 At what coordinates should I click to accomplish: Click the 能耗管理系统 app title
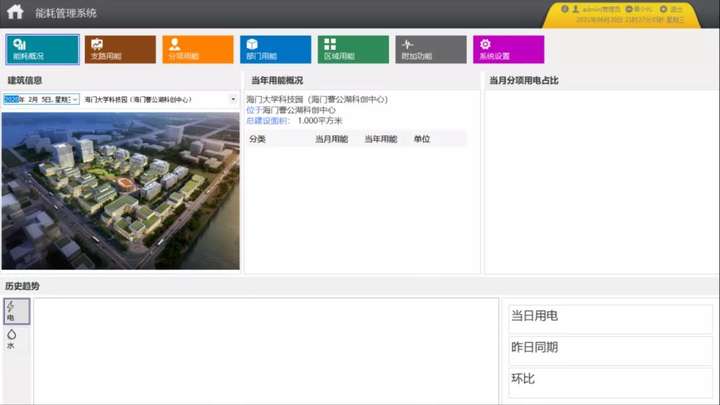(x=66, y=13)
